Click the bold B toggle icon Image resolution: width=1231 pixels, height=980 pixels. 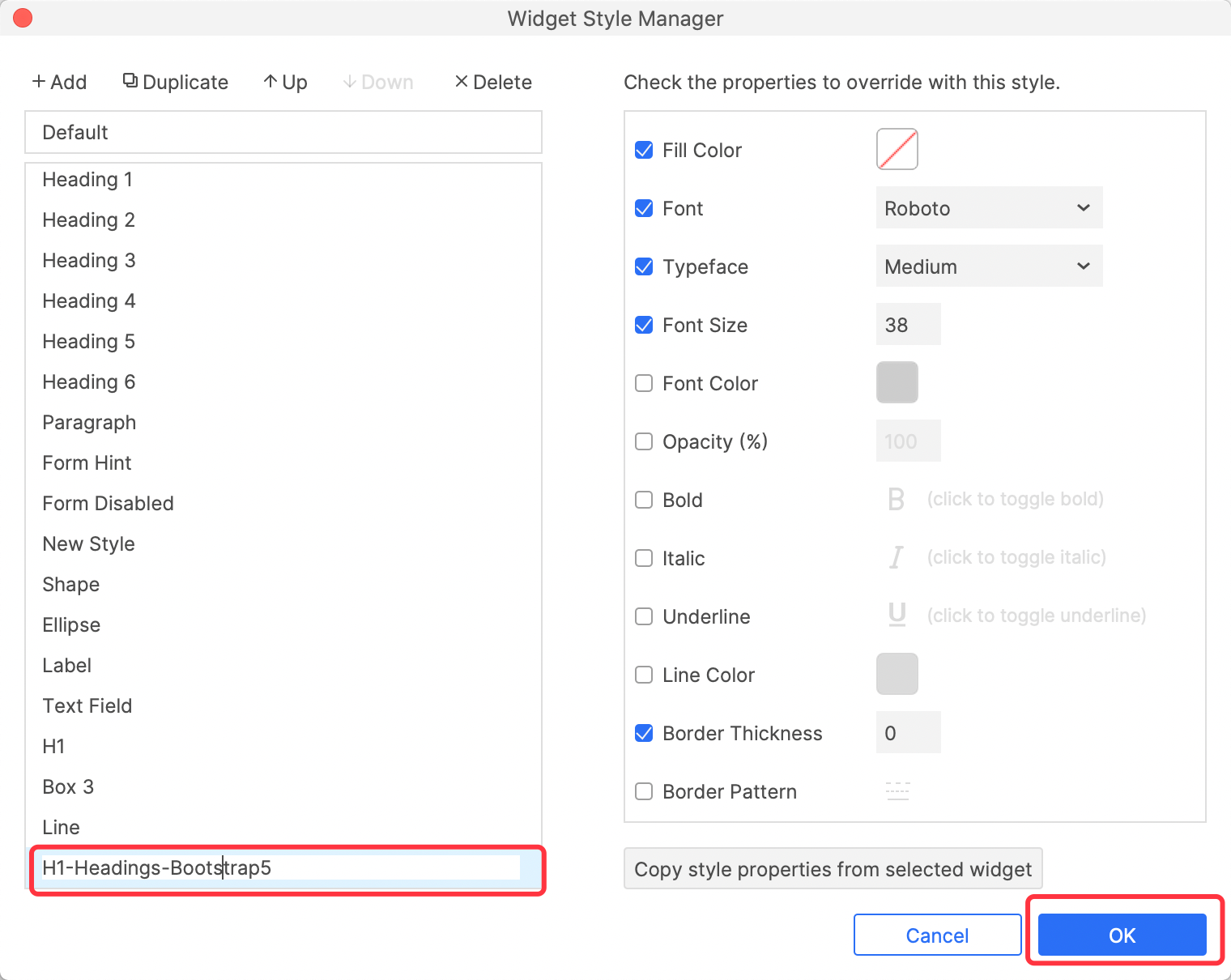coord(896,499)
